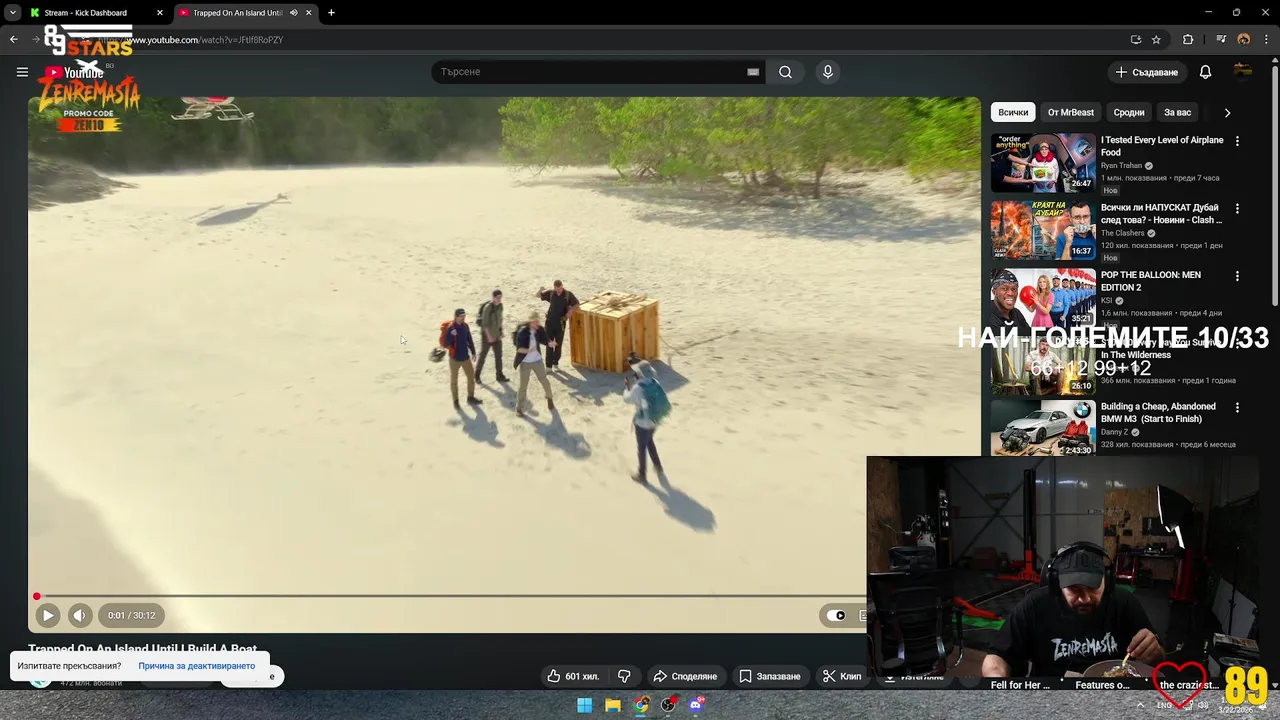
Task: Open the media controls icon in the toolbar
Action: 1221,40
